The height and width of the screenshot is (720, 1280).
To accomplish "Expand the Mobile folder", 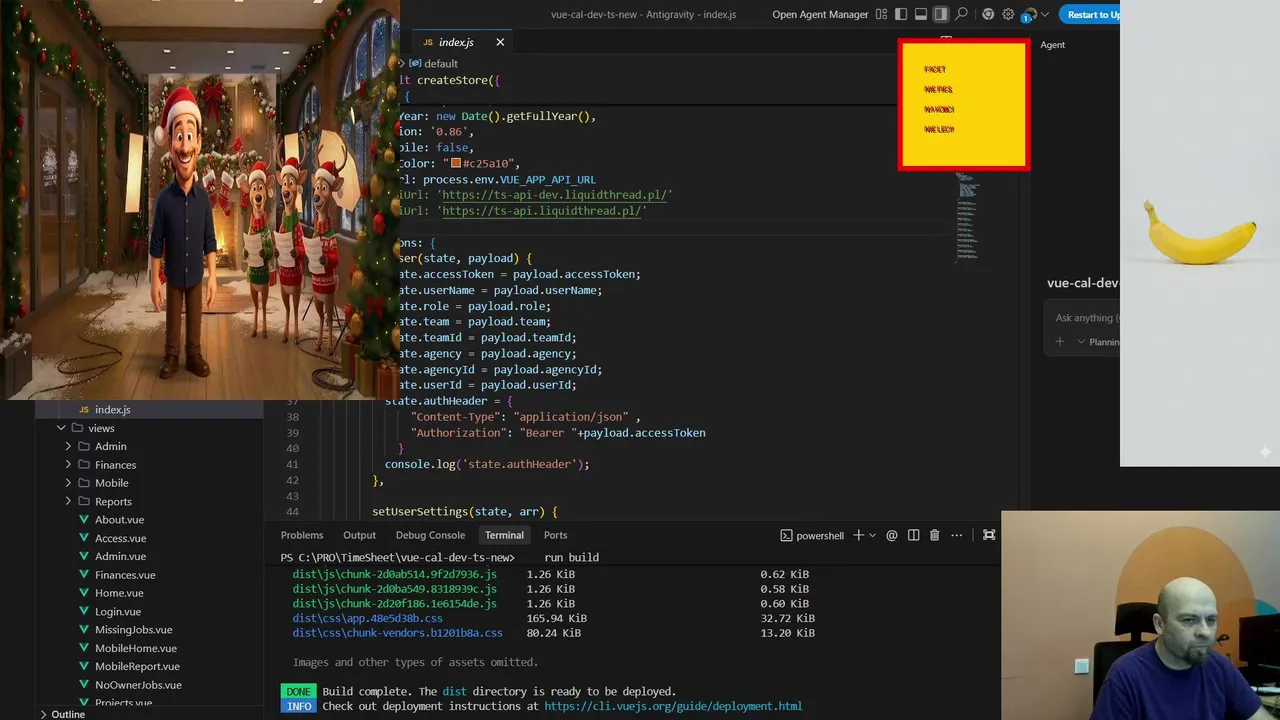I will [150, 483].
